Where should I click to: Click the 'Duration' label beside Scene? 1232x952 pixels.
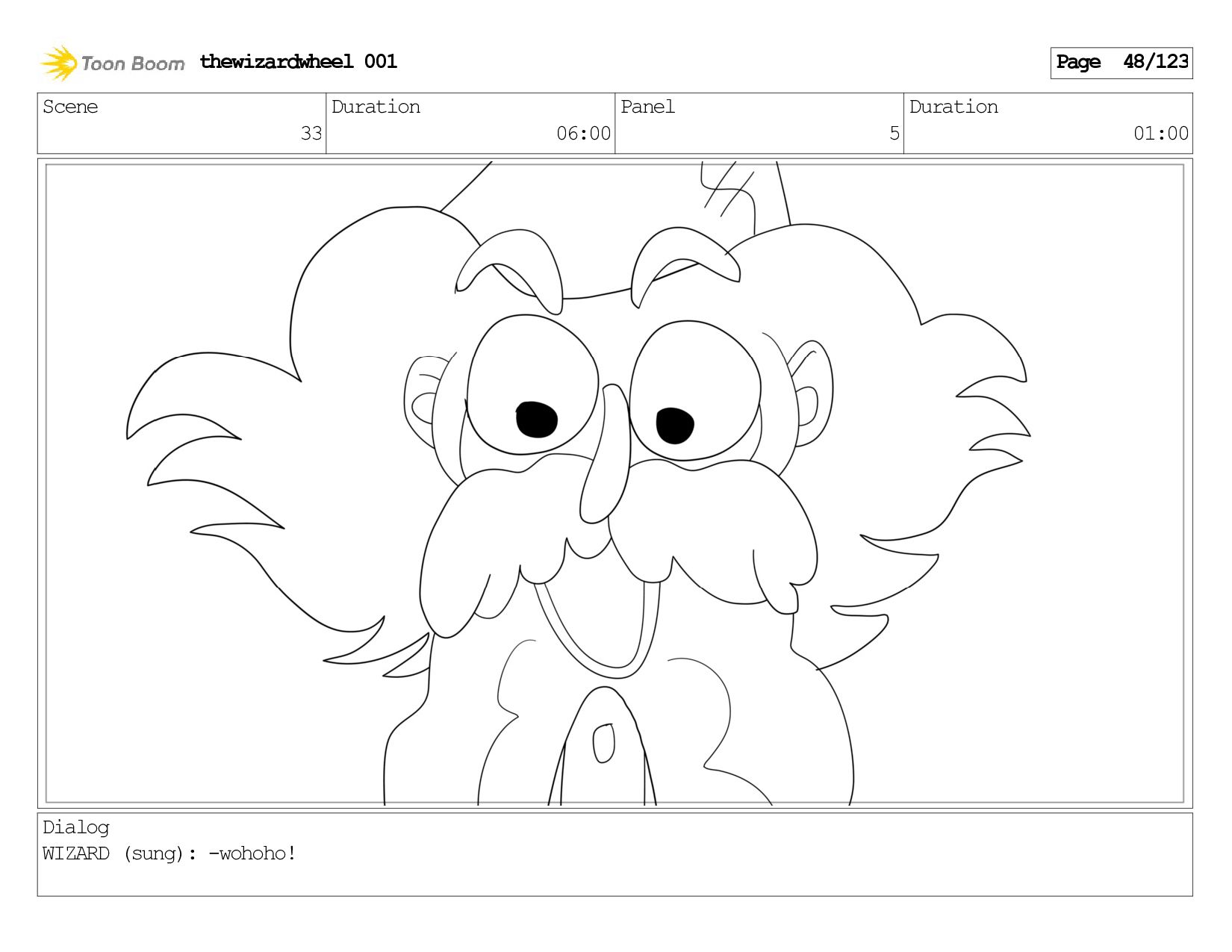[x=376, y=107]
